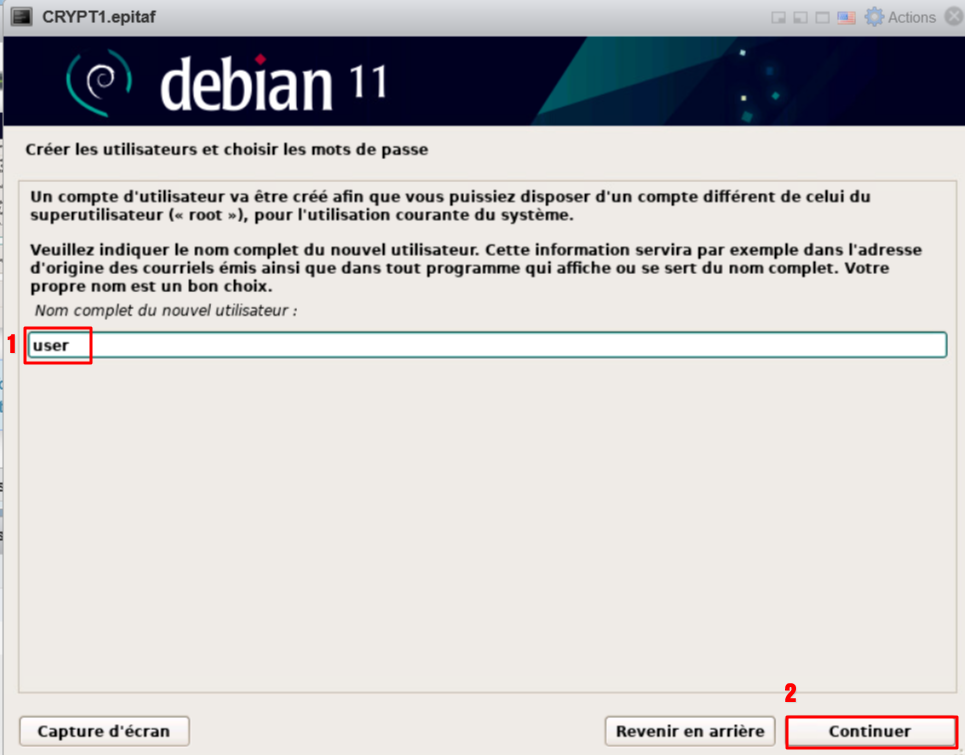This screenshot has height=755, width=965.
Task: Click the "Créer les utilisateurs" heading
Action: point(226,151)
